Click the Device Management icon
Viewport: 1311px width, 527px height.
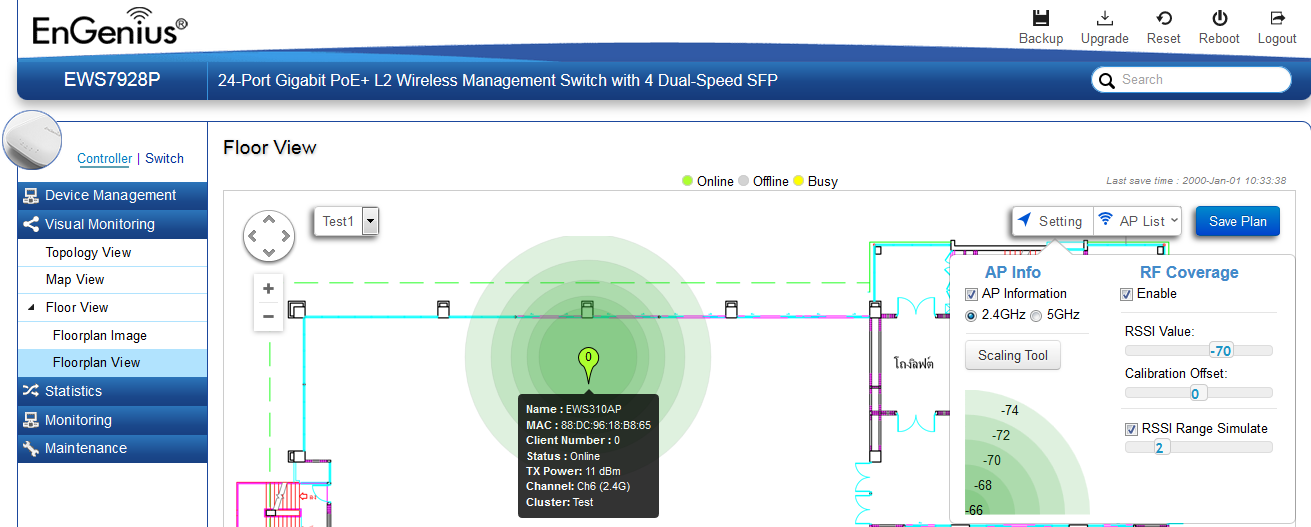coord(30,196)
